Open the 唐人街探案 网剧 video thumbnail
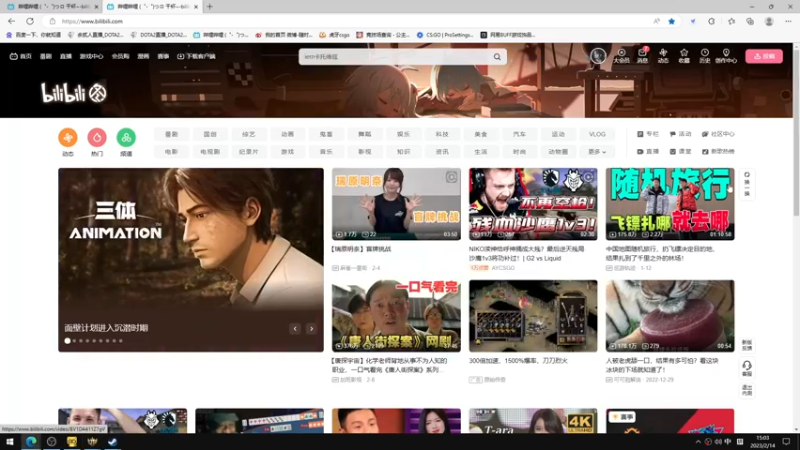This screenshot has height=450, width=800. pos(396,316)
